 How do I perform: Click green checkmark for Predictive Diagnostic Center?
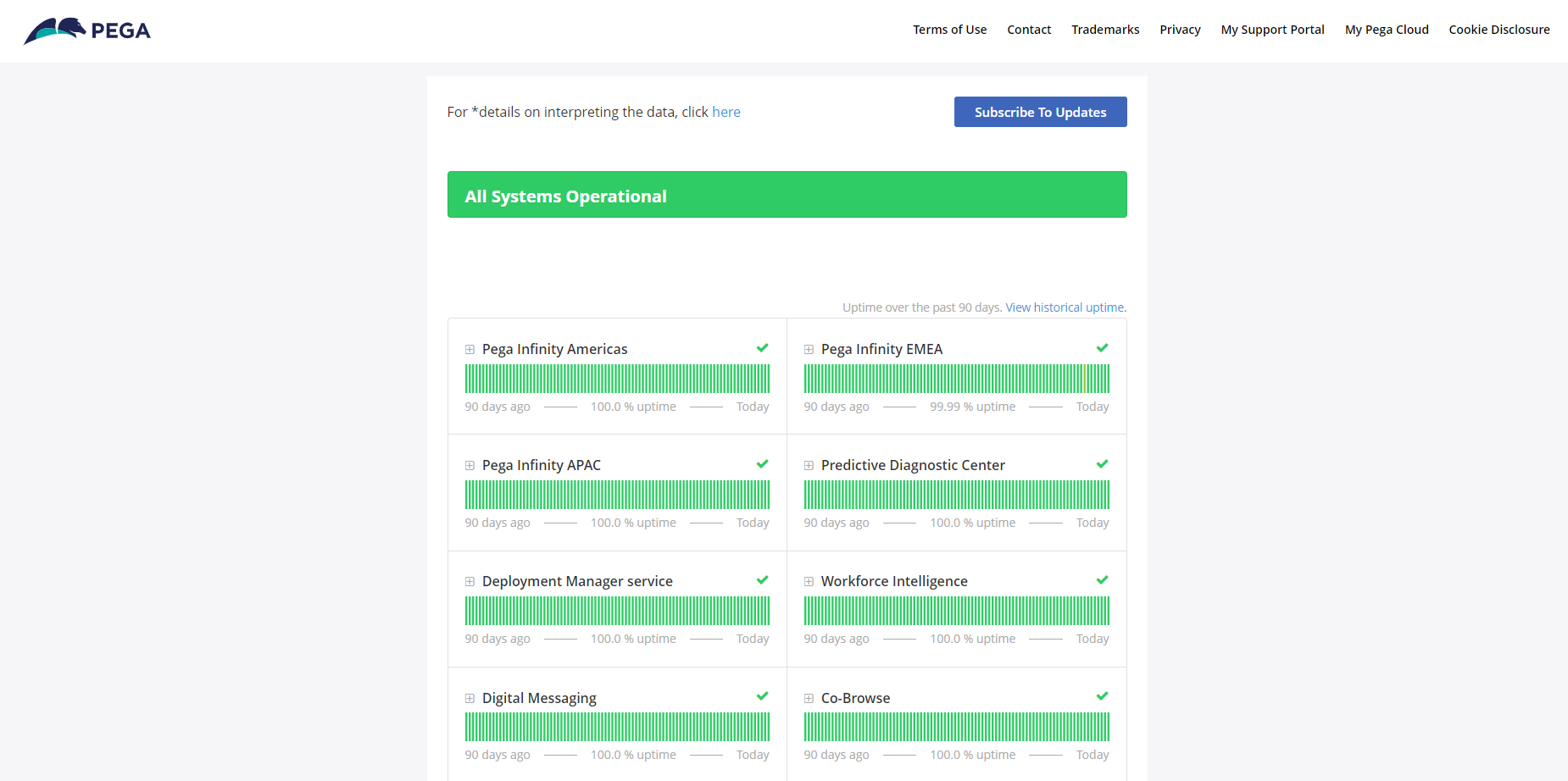tap(1103, 464)
